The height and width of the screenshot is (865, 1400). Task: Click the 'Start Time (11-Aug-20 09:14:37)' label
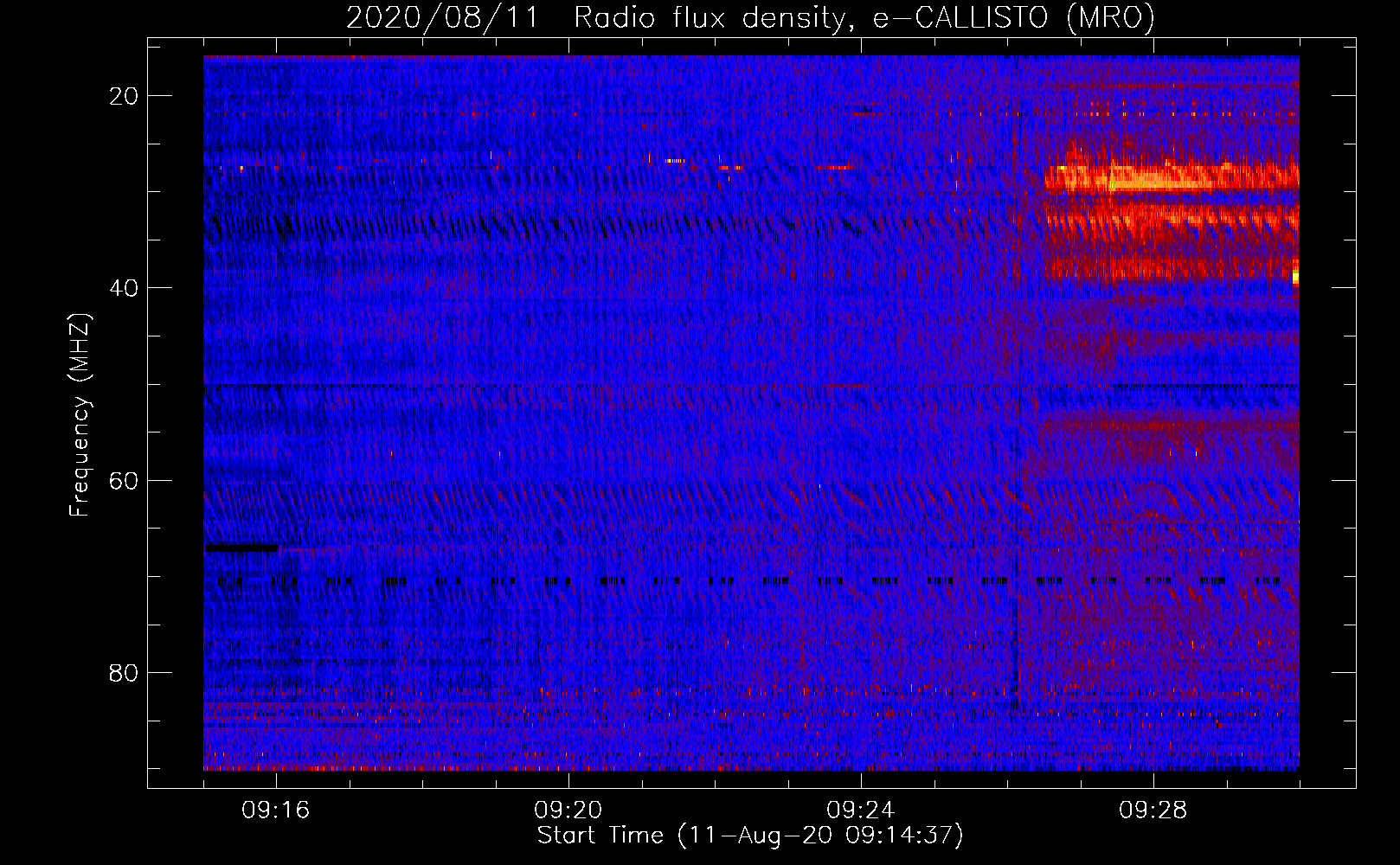[x=750, y=836]
